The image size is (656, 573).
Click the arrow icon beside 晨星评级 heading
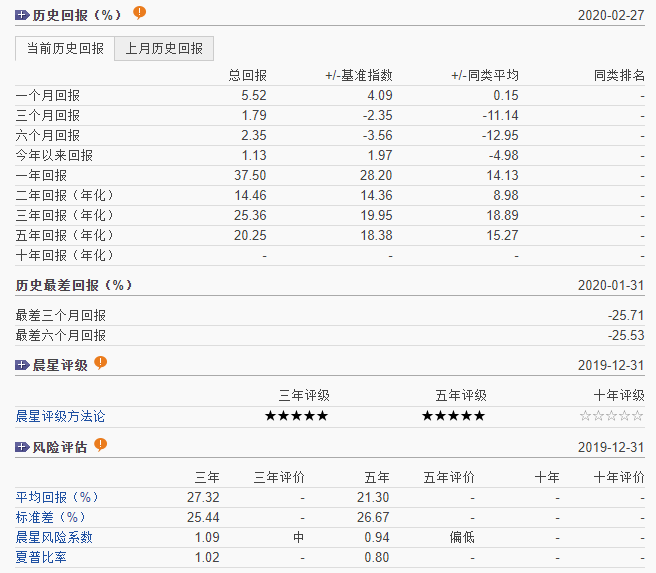coord(22,366)
